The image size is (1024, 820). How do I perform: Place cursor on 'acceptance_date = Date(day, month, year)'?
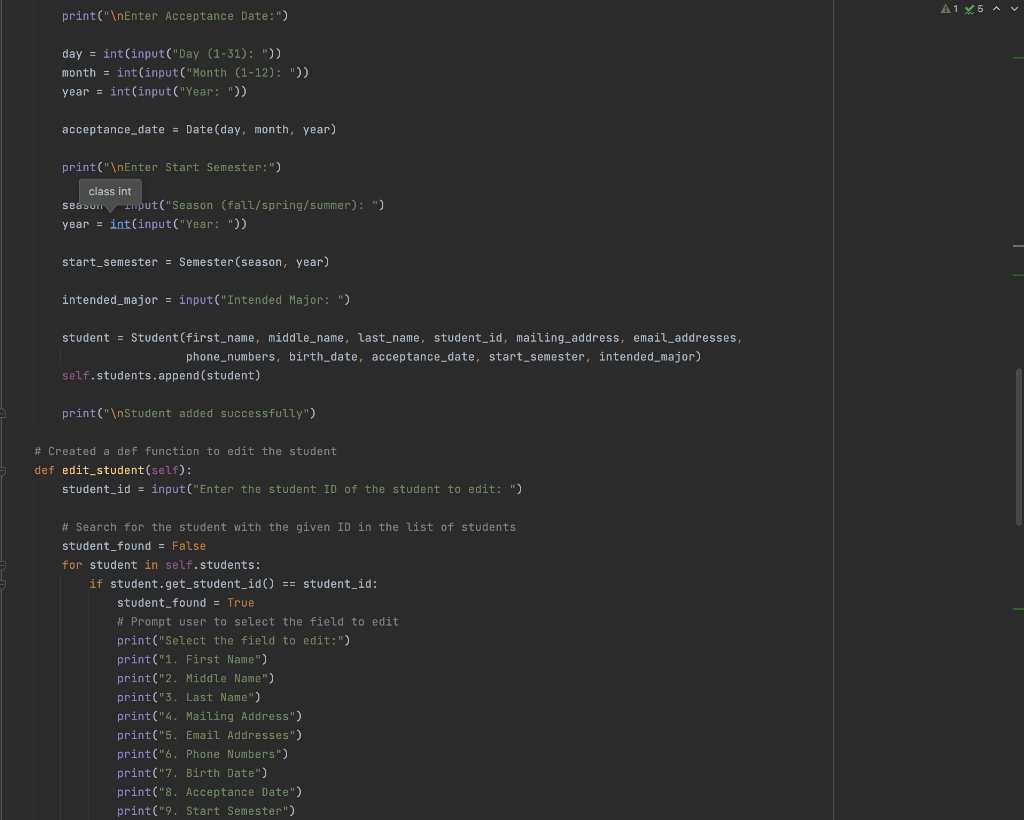click(x=199, y=129)
